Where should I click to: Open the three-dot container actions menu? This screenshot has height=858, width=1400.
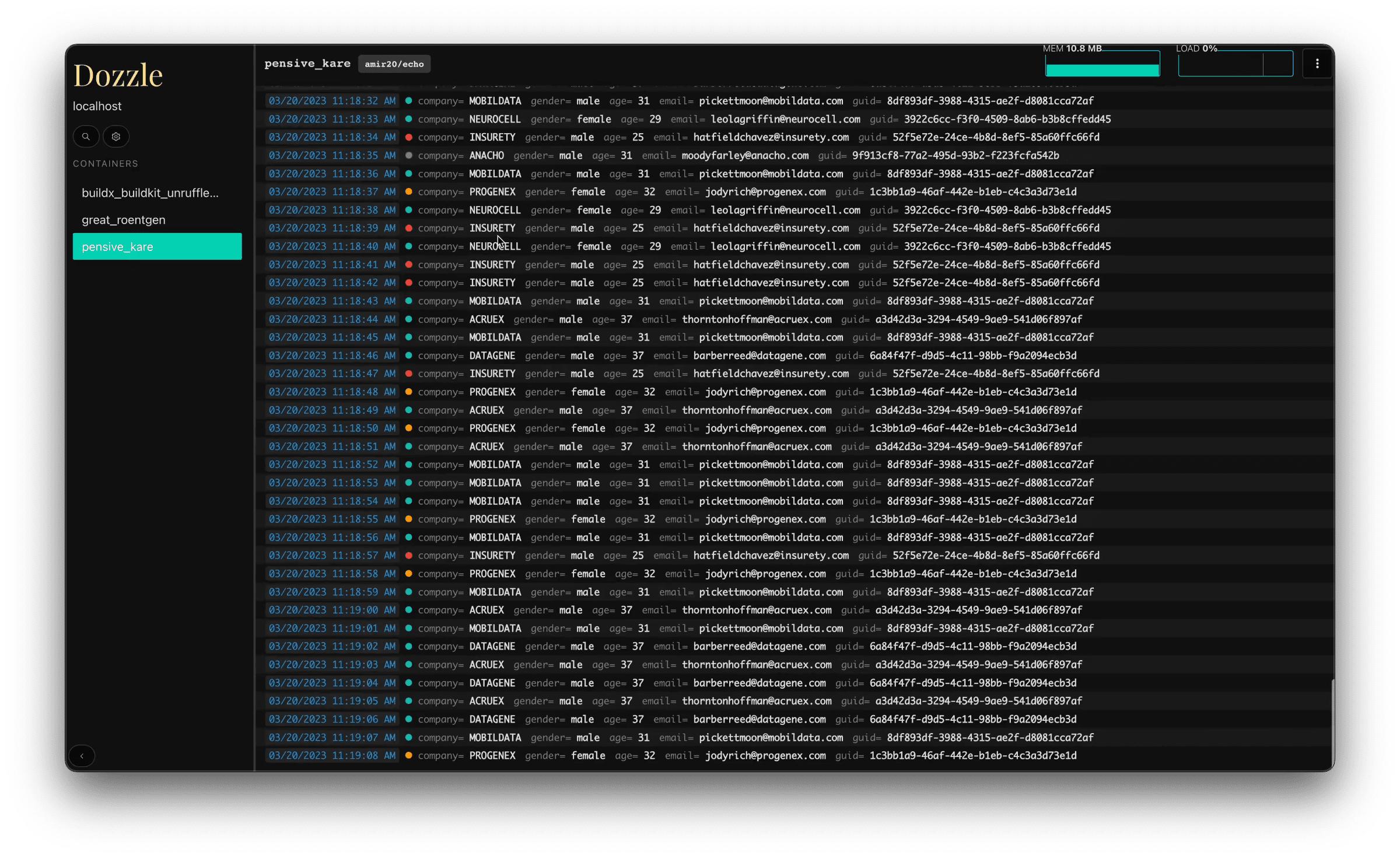[1317, 64]
